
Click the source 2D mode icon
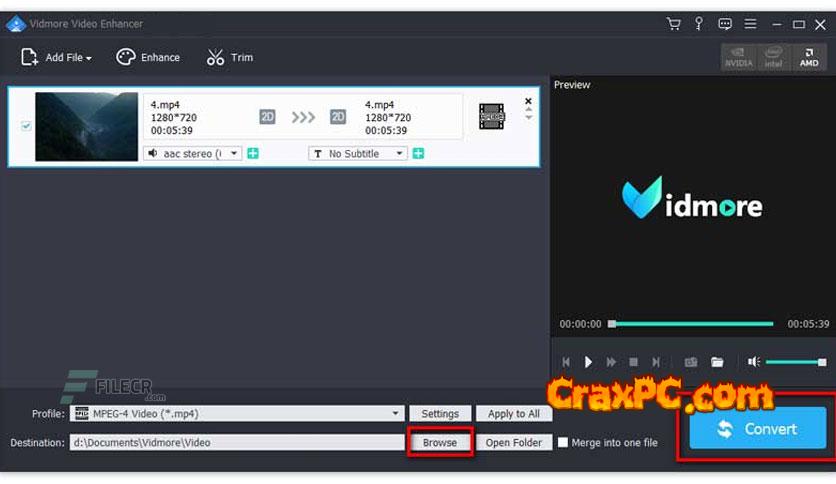point(267,117)
